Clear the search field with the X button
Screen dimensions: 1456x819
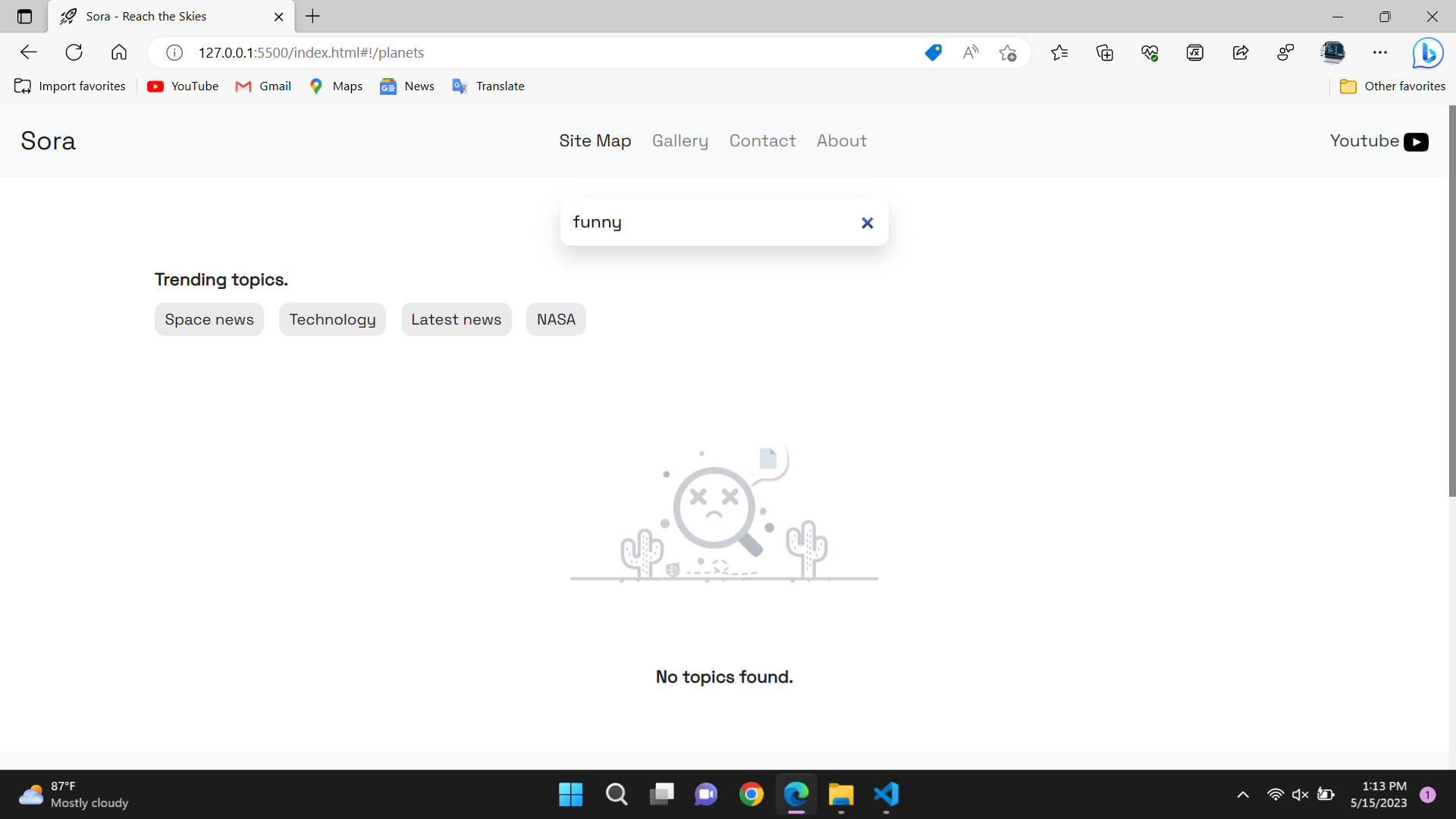[867, 222]
